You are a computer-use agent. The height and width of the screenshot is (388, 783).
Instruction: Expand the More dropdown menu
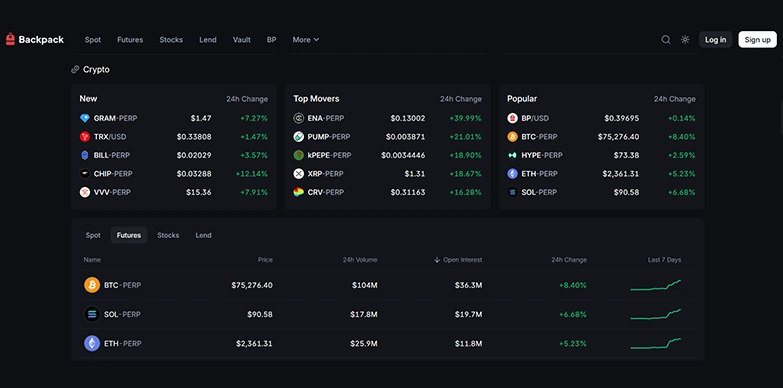point(306,39)
